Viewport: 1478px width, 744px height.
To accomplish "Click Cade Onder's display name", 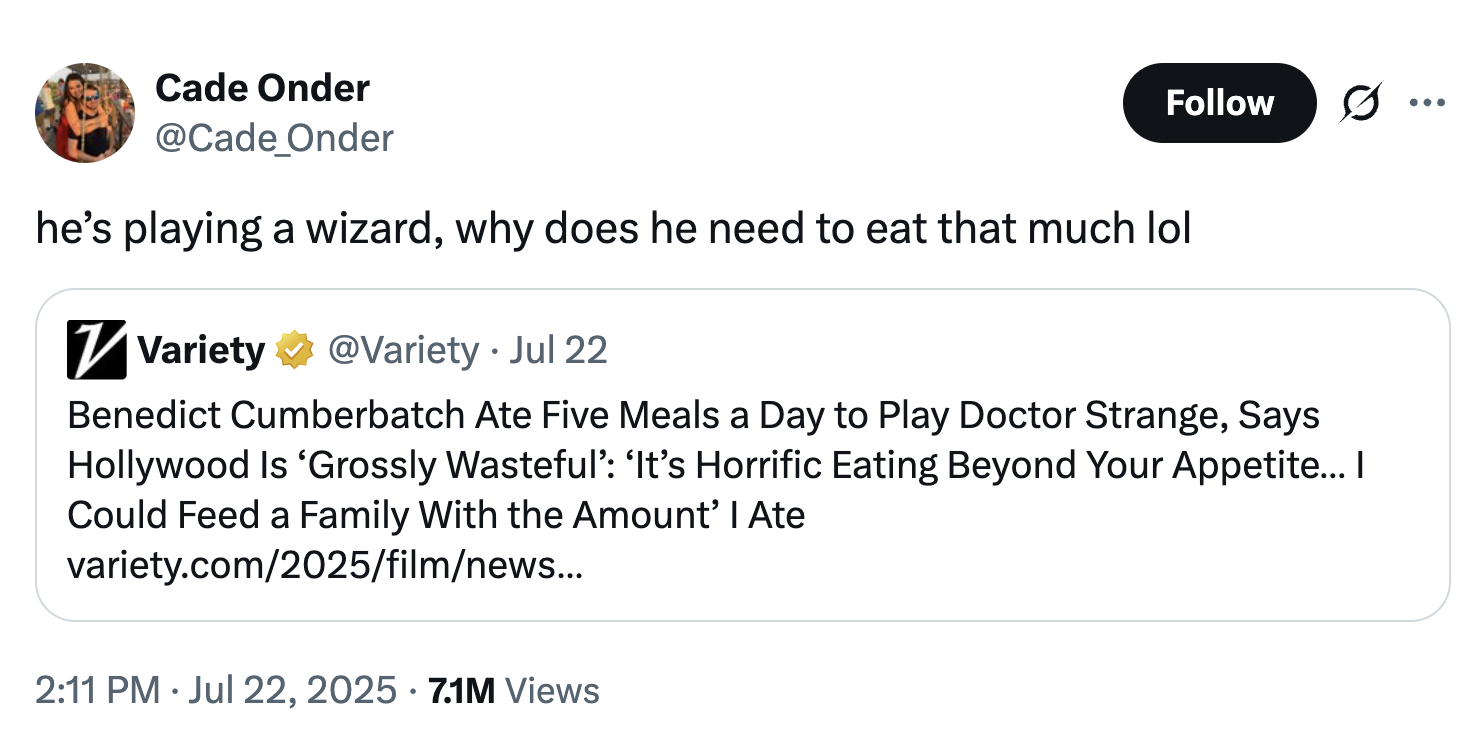I will coord(262,88).
